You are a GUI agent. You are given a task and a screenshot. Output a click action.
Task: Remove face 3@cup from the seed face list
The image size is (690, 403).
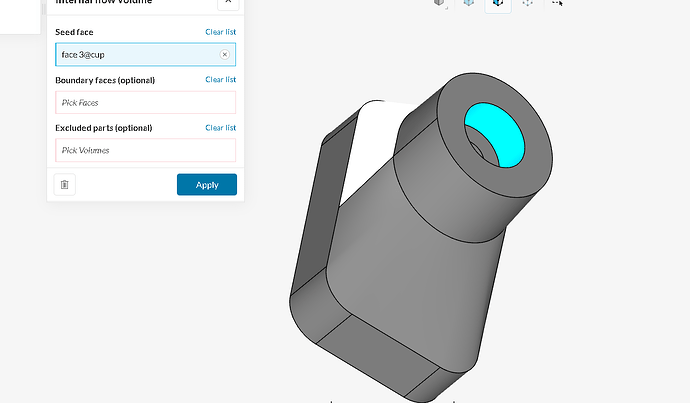pos(224,55)
